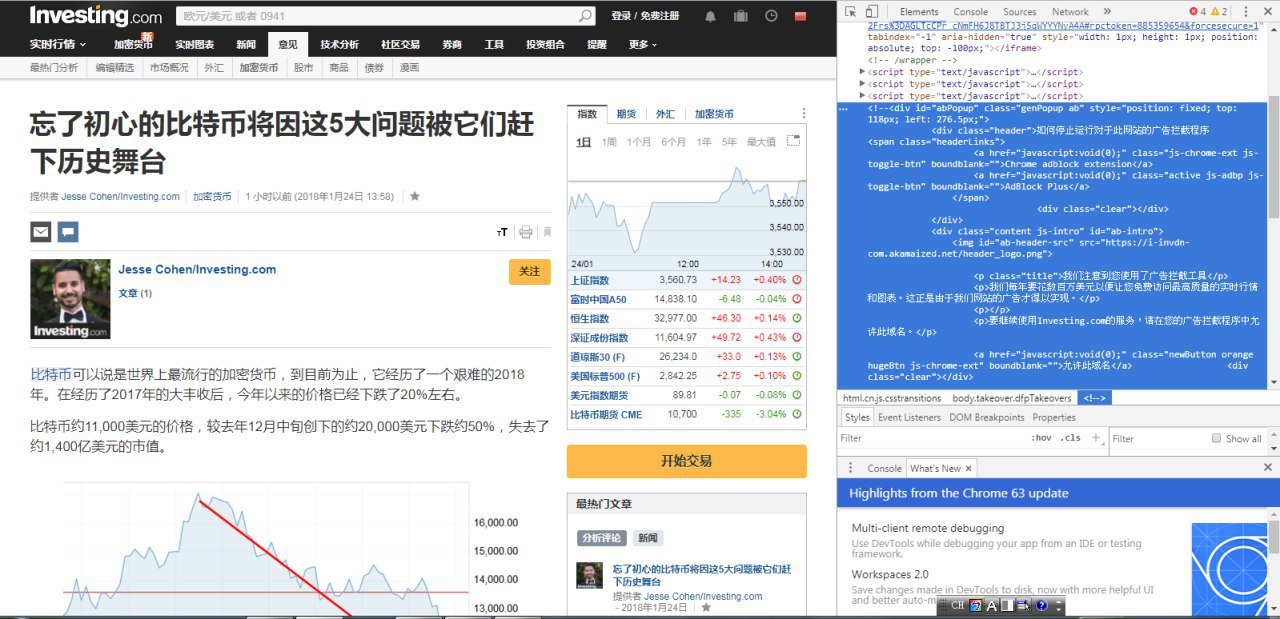The width and height of the screenshot is (1280, 619).
Task: Select the 期货 tab in market widget
Action: click(626, 114)
